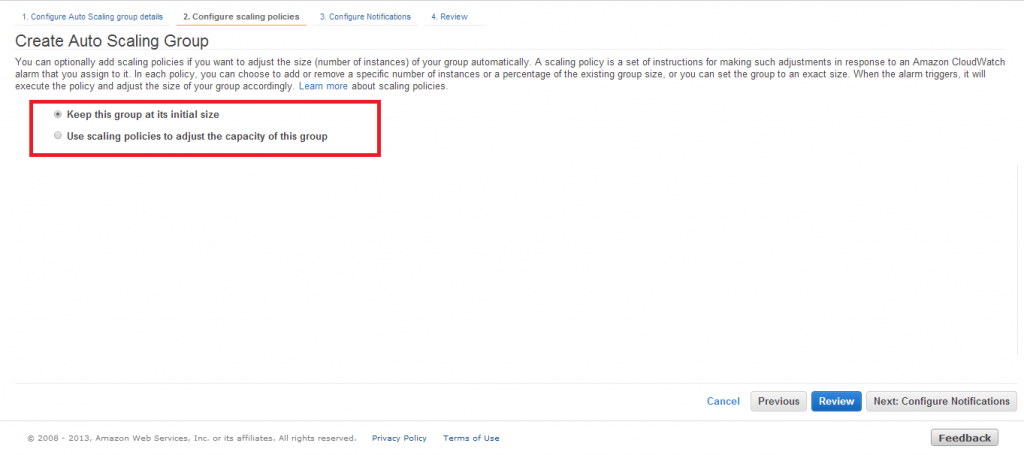Jump to the Review step tab

tap(454, 17)
